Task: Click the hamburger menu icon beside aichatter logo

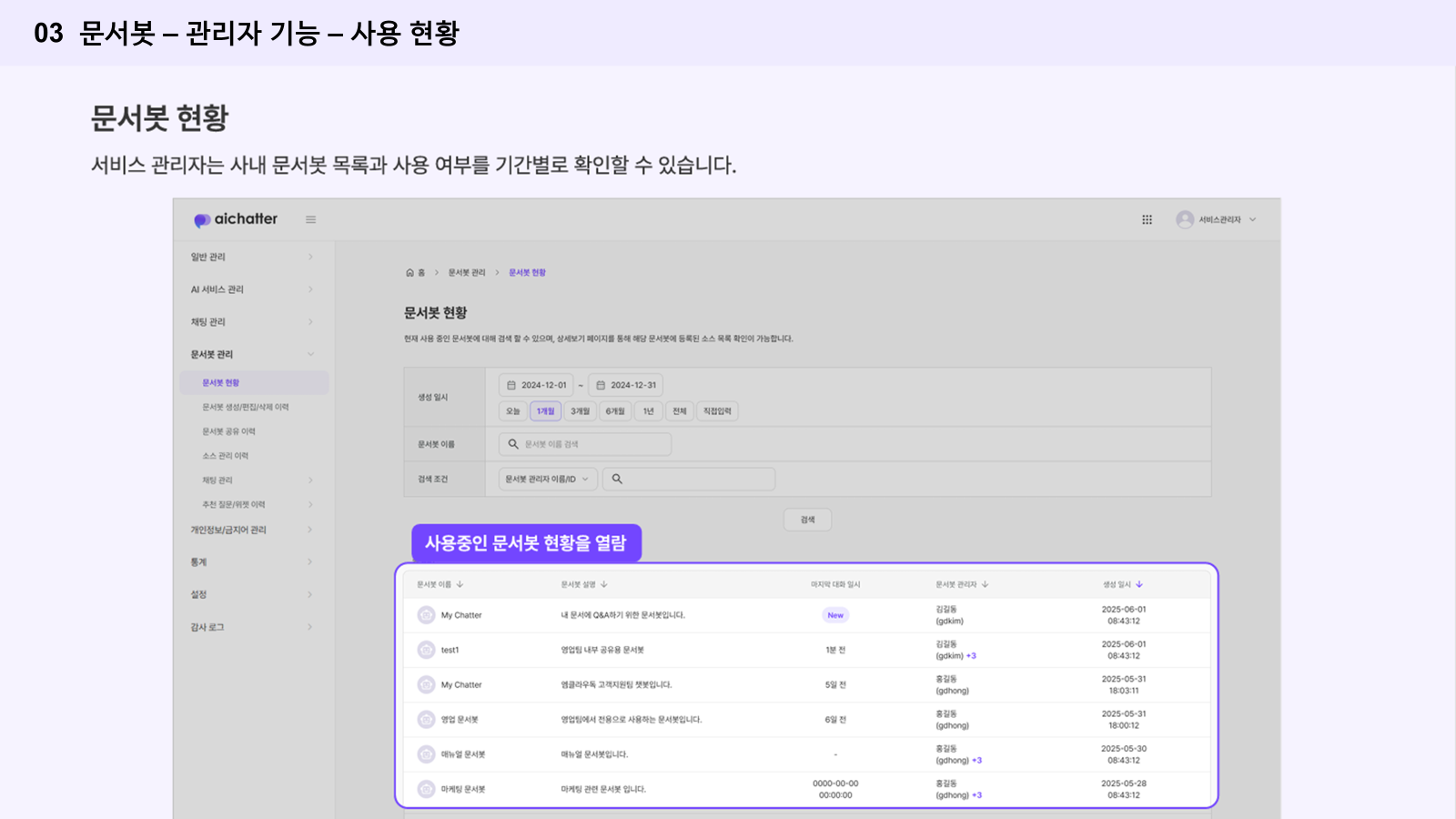Action: coord(310,219)
